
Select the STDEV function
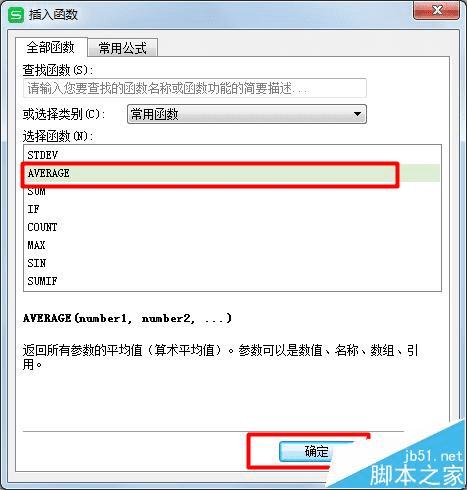click(232, 155)
